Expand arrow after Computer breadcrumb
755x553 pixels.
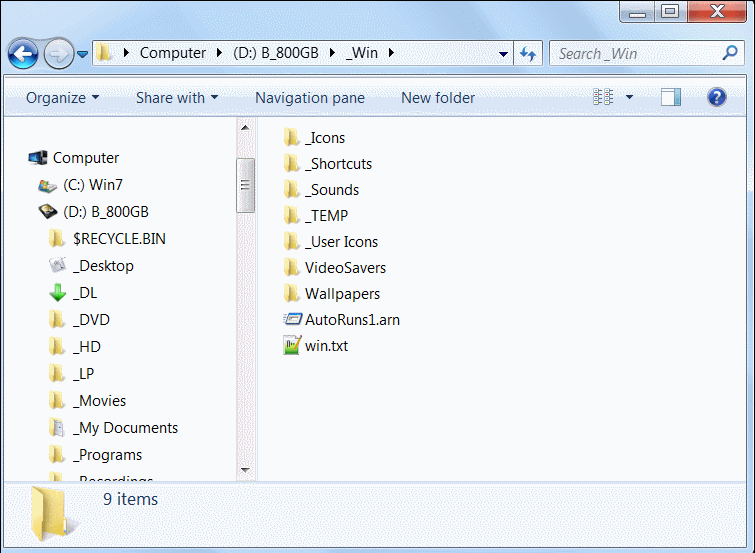[219, 53]
